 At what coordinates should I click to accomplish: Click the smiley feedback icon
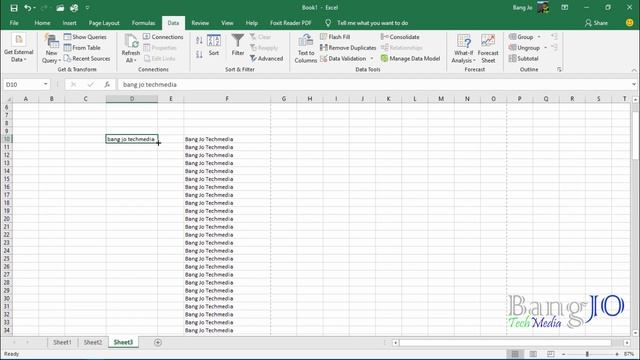point(629,23)
